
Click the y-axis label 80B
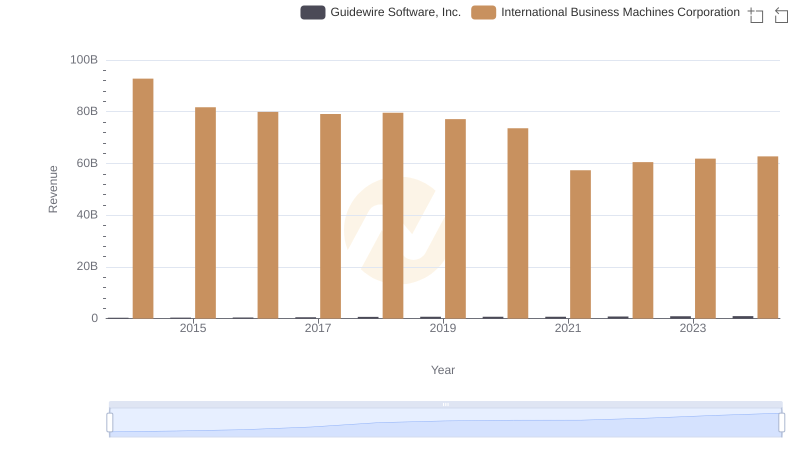pyautogui.click(x=87, y=111)
